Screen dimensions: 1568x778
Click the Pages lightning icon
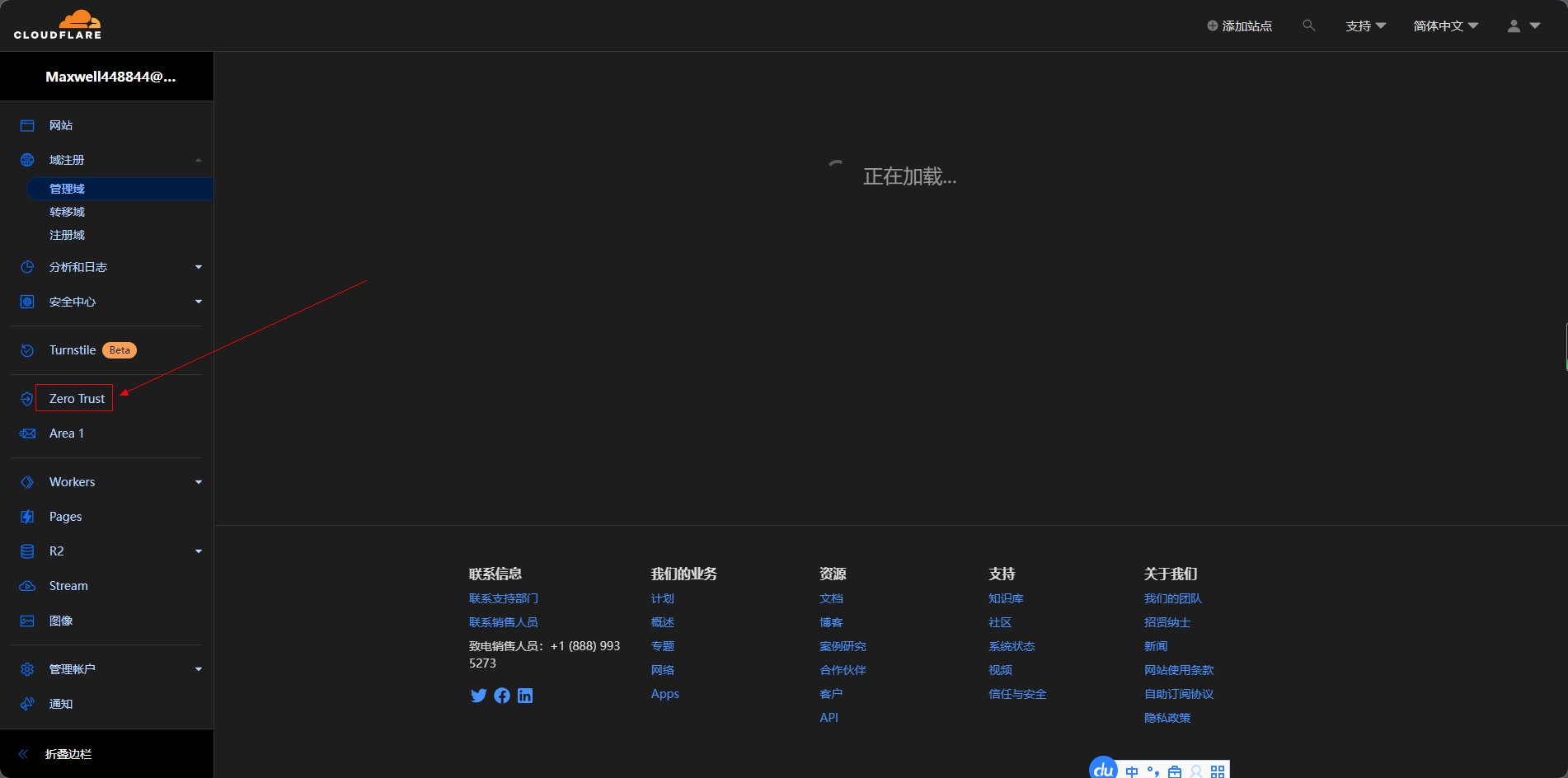tap(27, 517)
